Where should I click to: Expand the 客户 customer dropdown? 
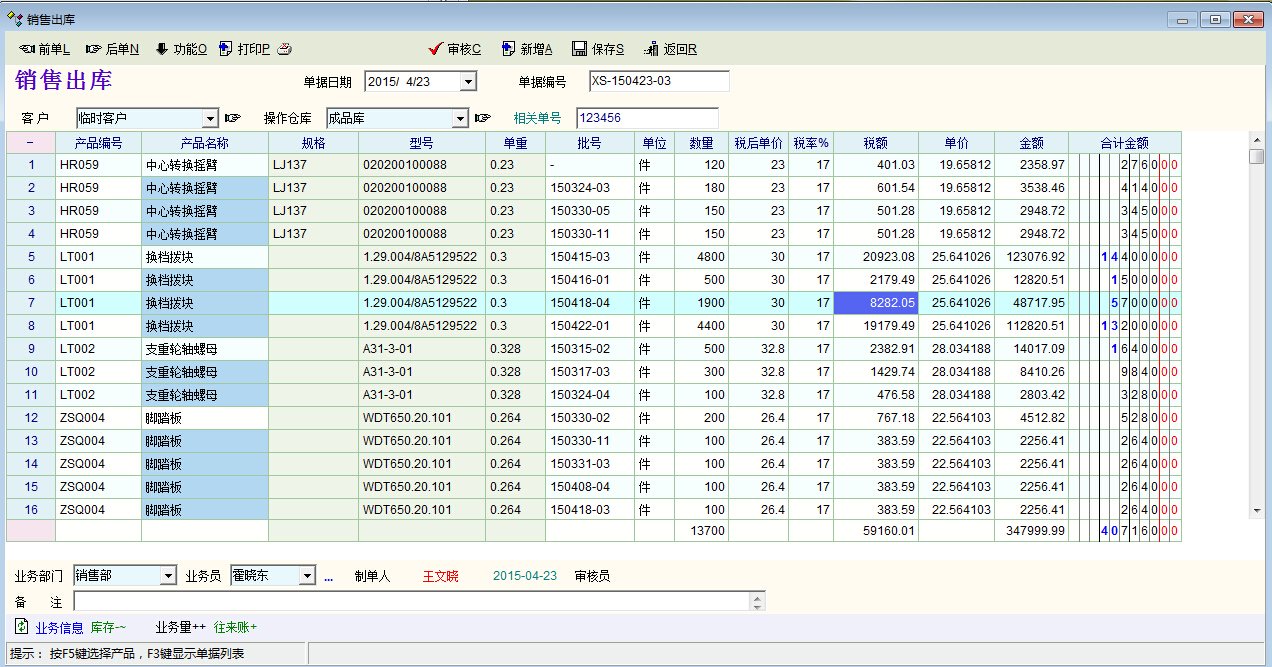click(210, 118)
